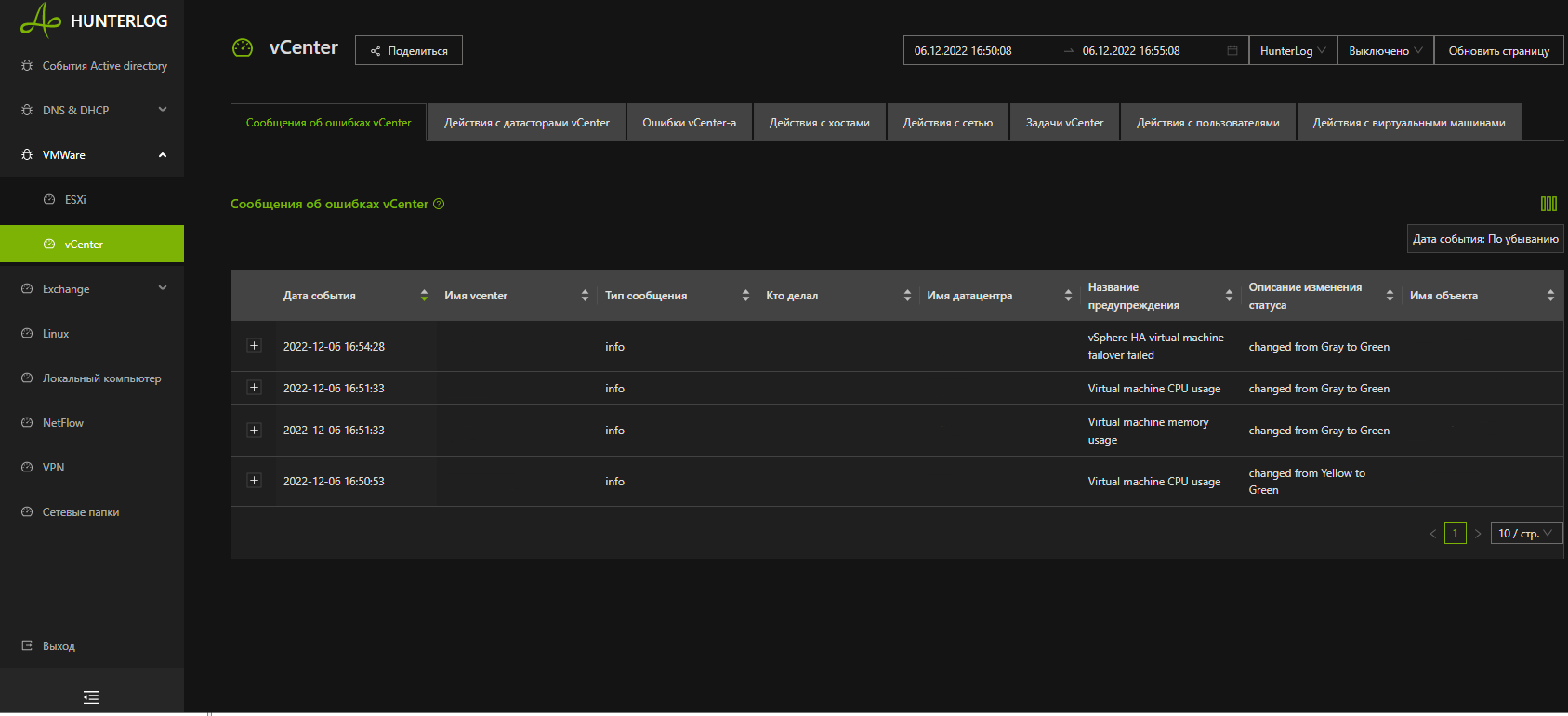Expand the 16:54:28 event row

[x=254, y=345]
